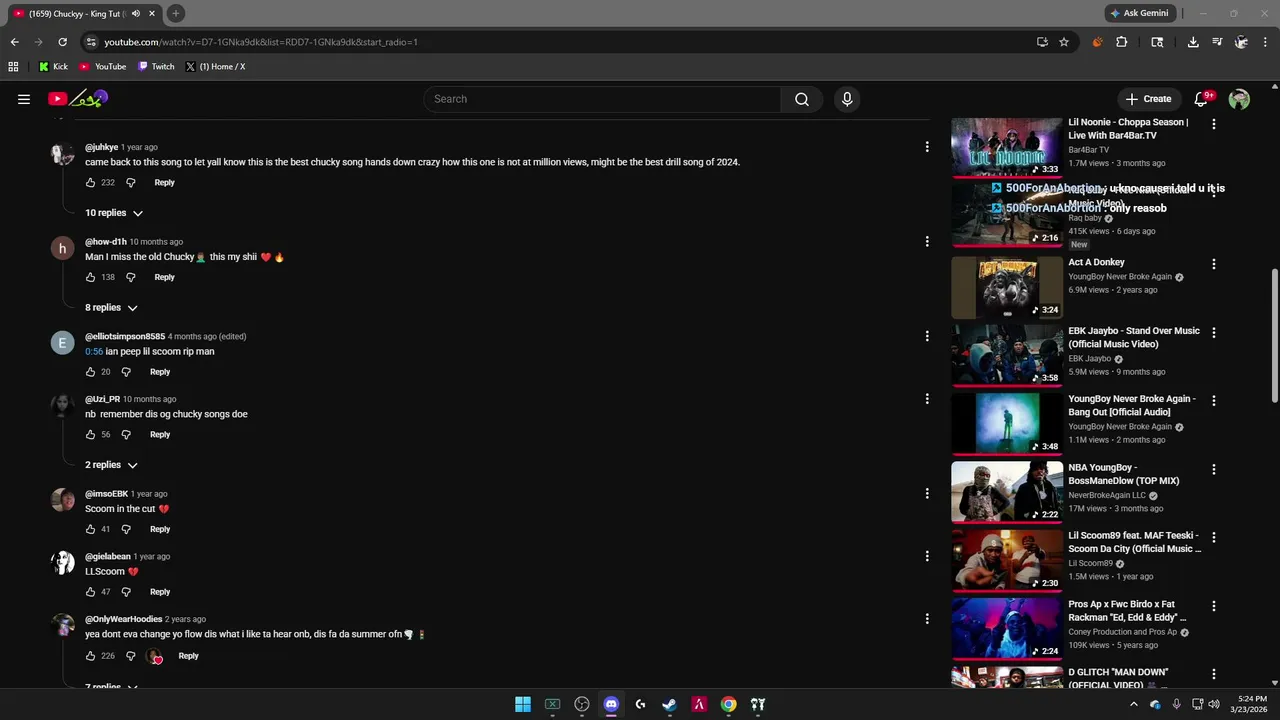Like the comment by @how-d1h
1280x720 pixels.
(x=90, y=277)
